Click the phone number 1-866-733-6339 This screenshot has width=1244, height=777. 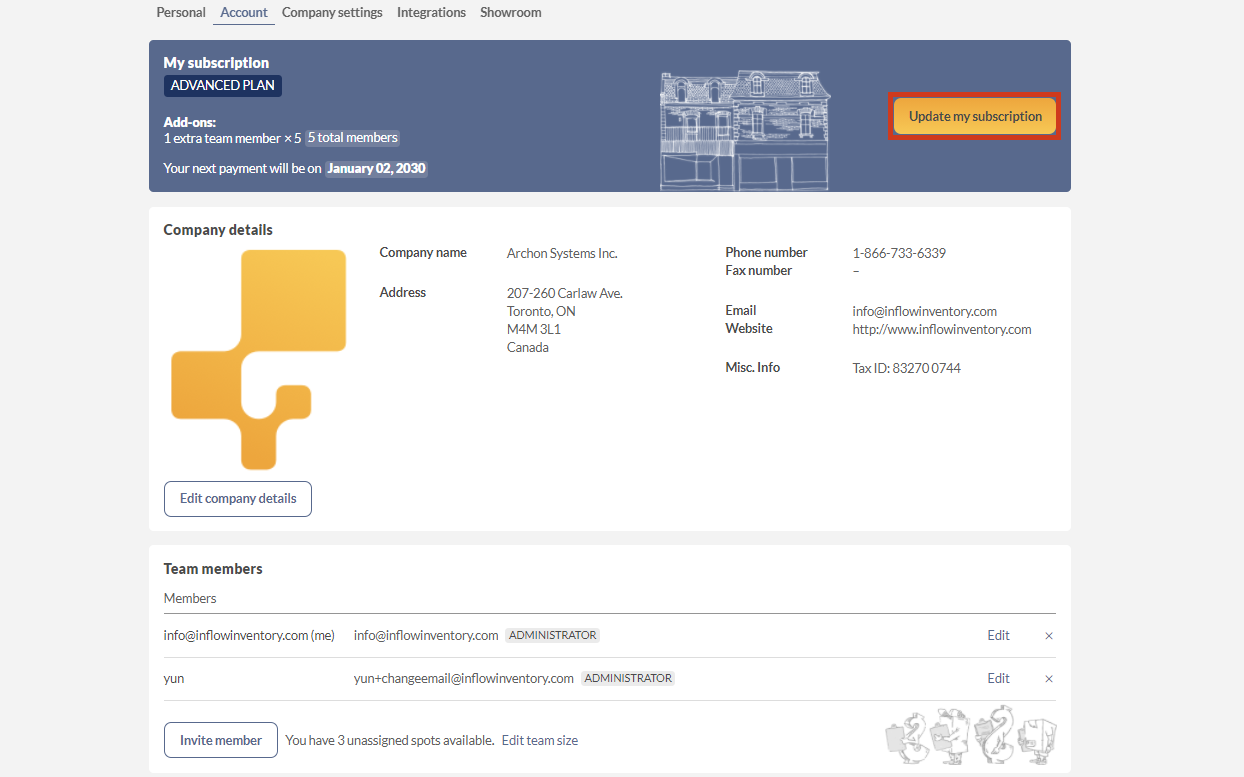pos(899,253)
